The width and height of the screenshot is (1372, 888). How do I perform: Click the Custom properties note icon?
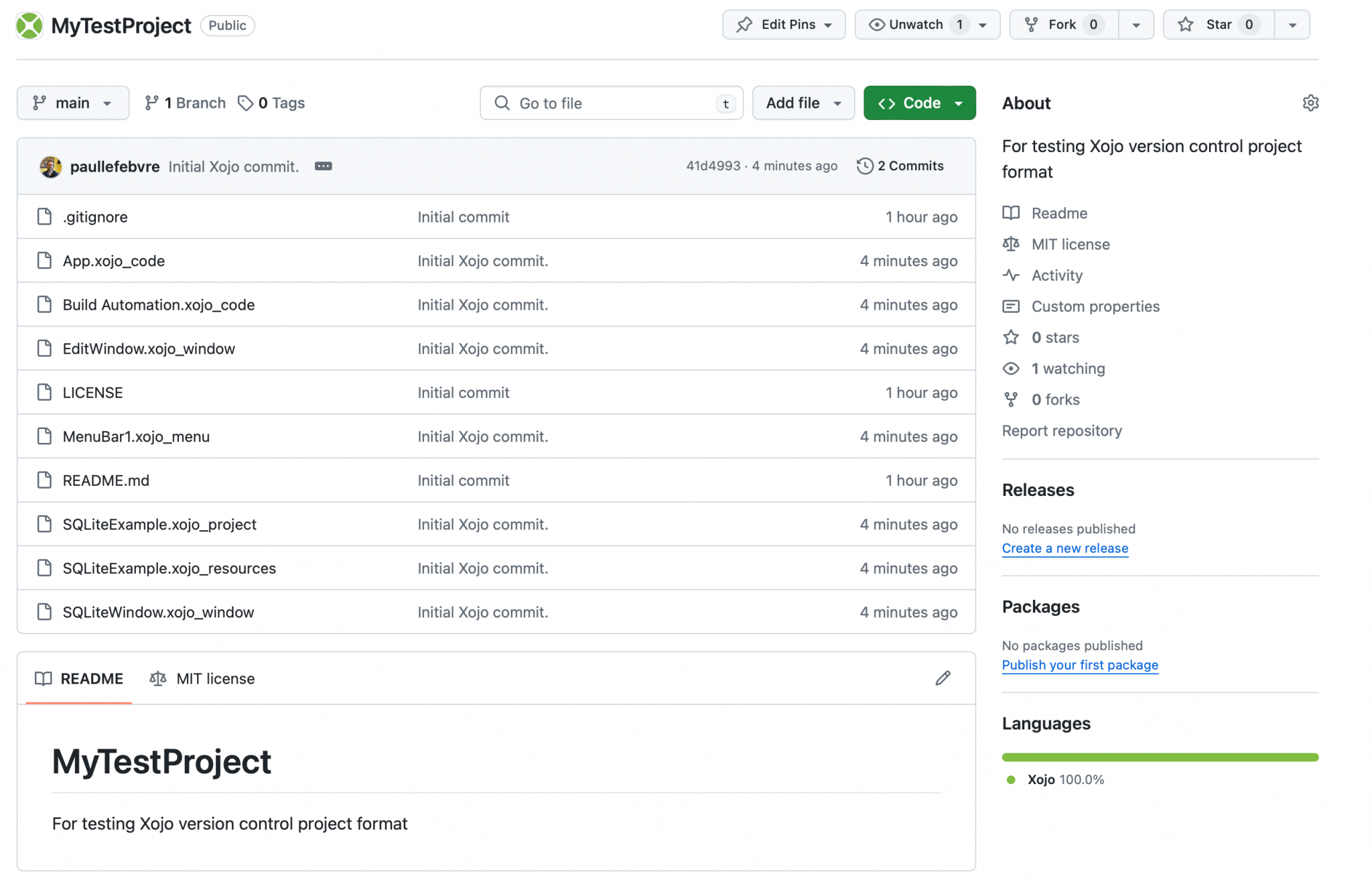pyautogui.click(x=1011, y=306)
